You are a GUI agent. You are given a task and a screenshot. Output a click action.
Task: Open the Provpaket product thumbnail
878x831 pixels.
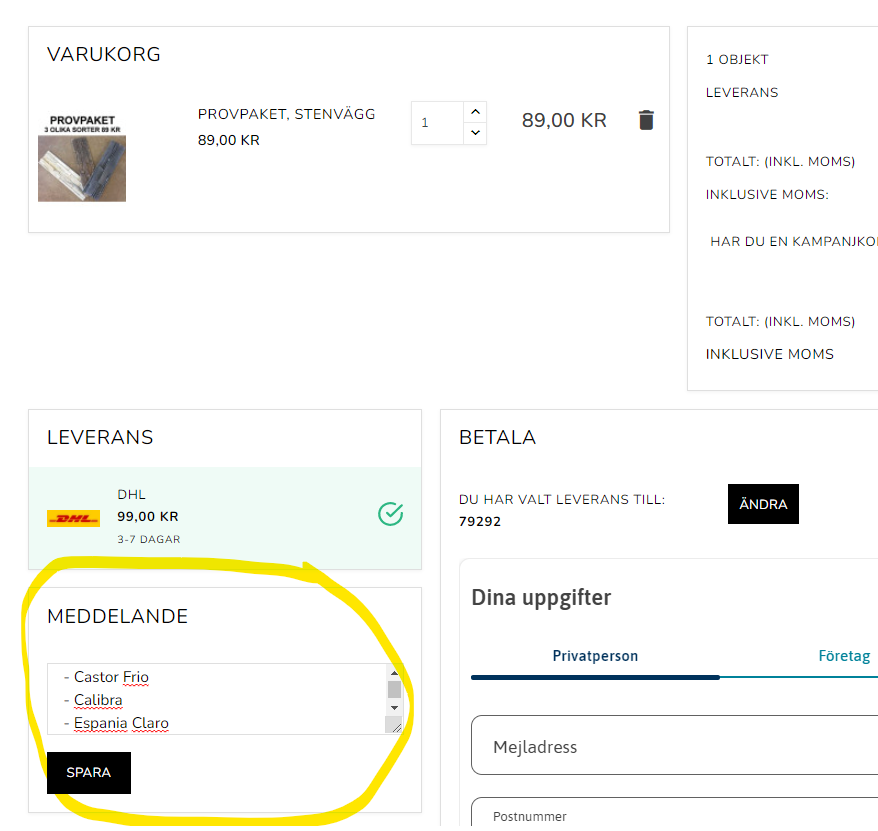82,158
